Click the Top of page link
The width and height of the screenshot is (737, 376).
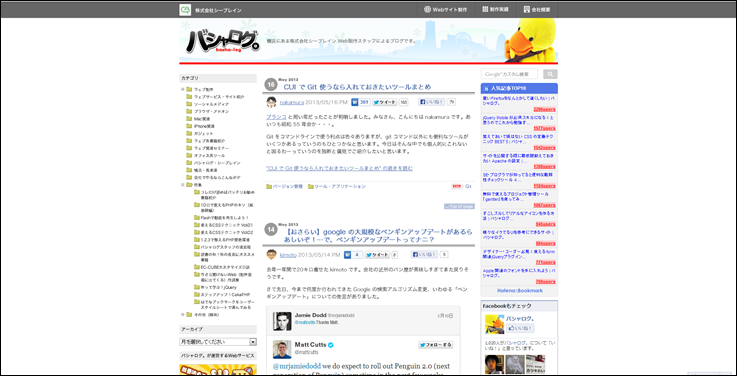click(459, 206)
